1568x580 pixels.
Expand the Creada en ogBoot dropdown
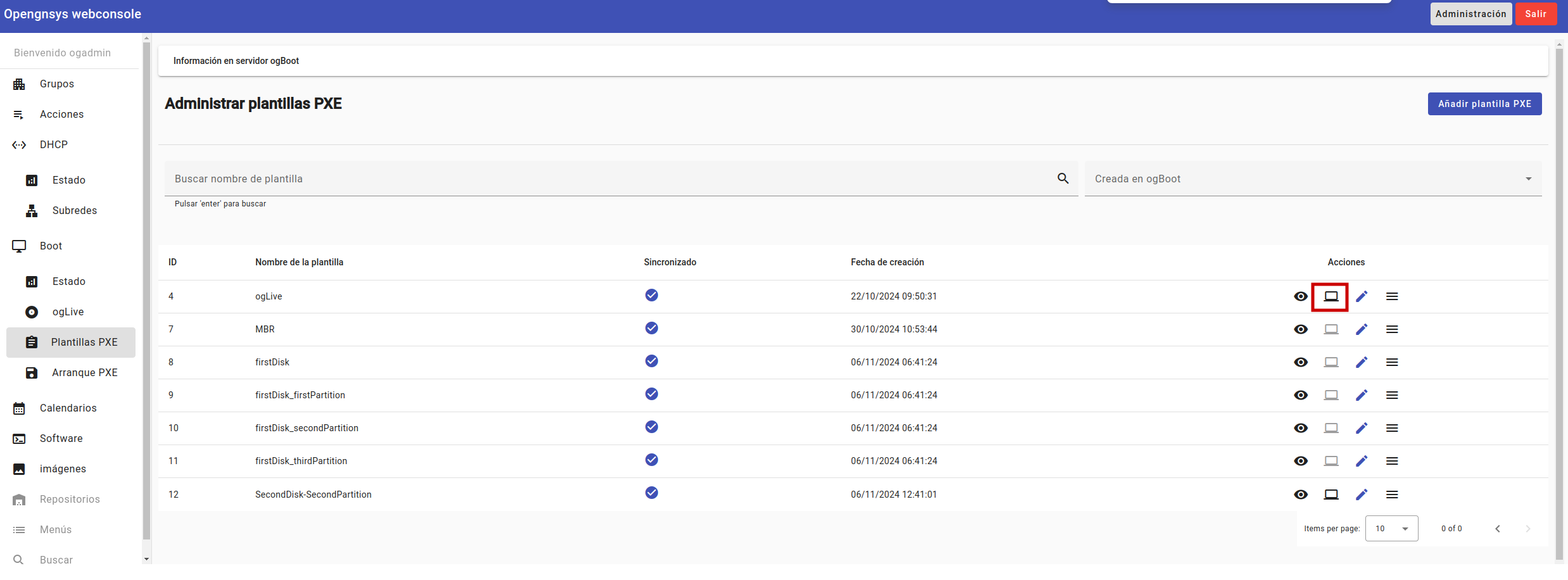tap(1313, 179)
